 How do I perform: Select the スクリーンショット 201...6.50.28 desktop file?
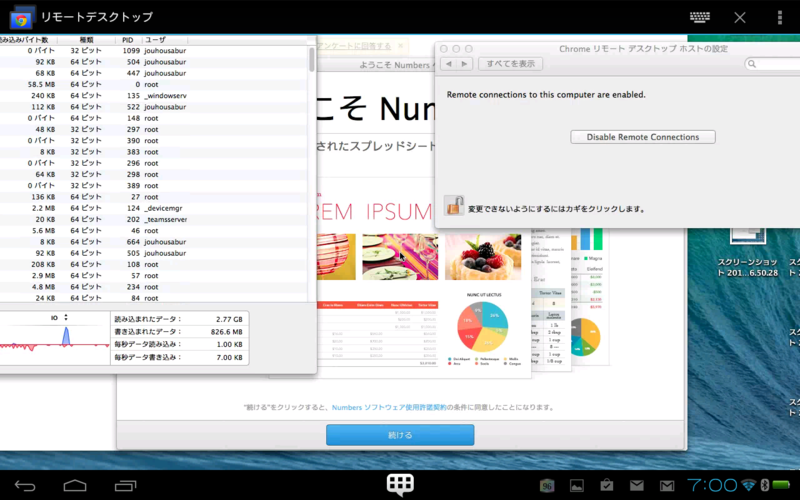pos(747,254)
